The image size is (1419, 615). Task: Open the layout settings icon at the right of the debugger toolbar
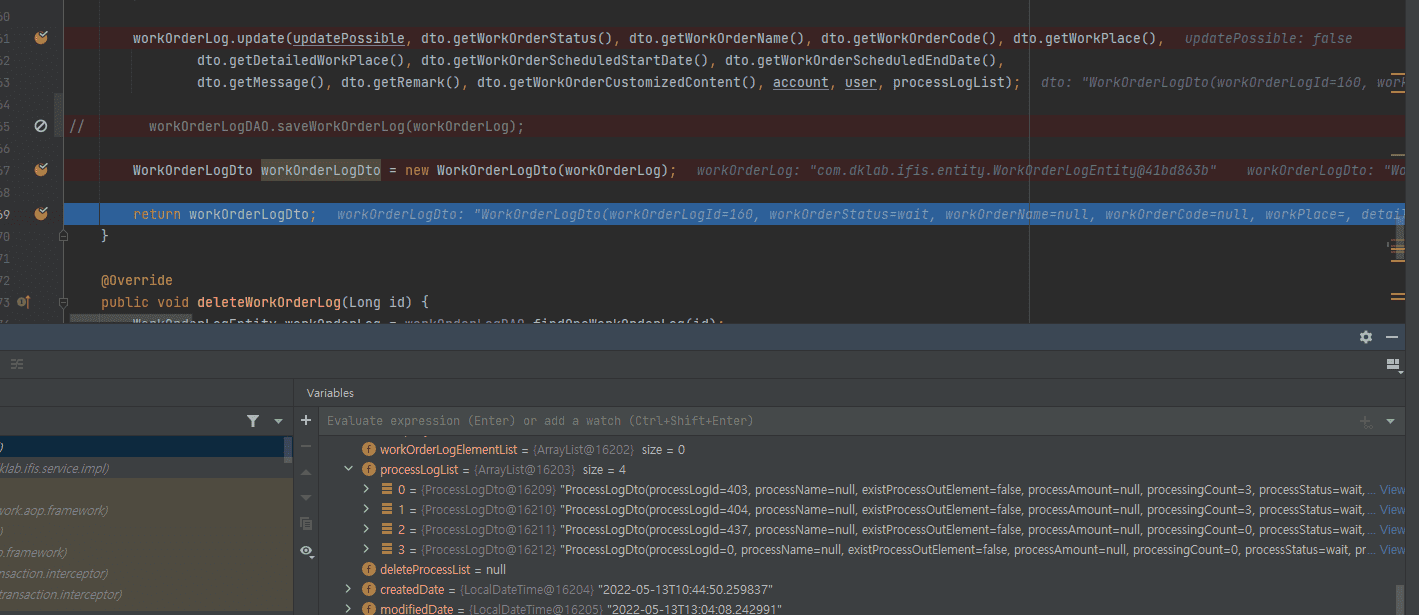pos(1393,366)
